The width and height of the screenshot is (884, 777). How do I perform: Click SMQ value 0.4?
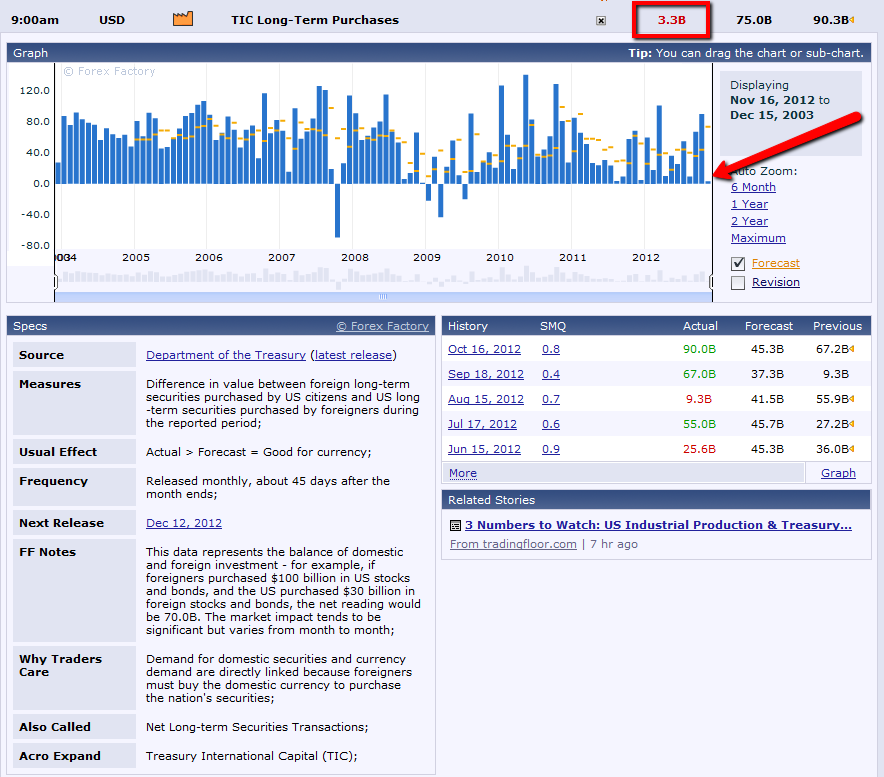pyautogui.click(x=551, y=374)
